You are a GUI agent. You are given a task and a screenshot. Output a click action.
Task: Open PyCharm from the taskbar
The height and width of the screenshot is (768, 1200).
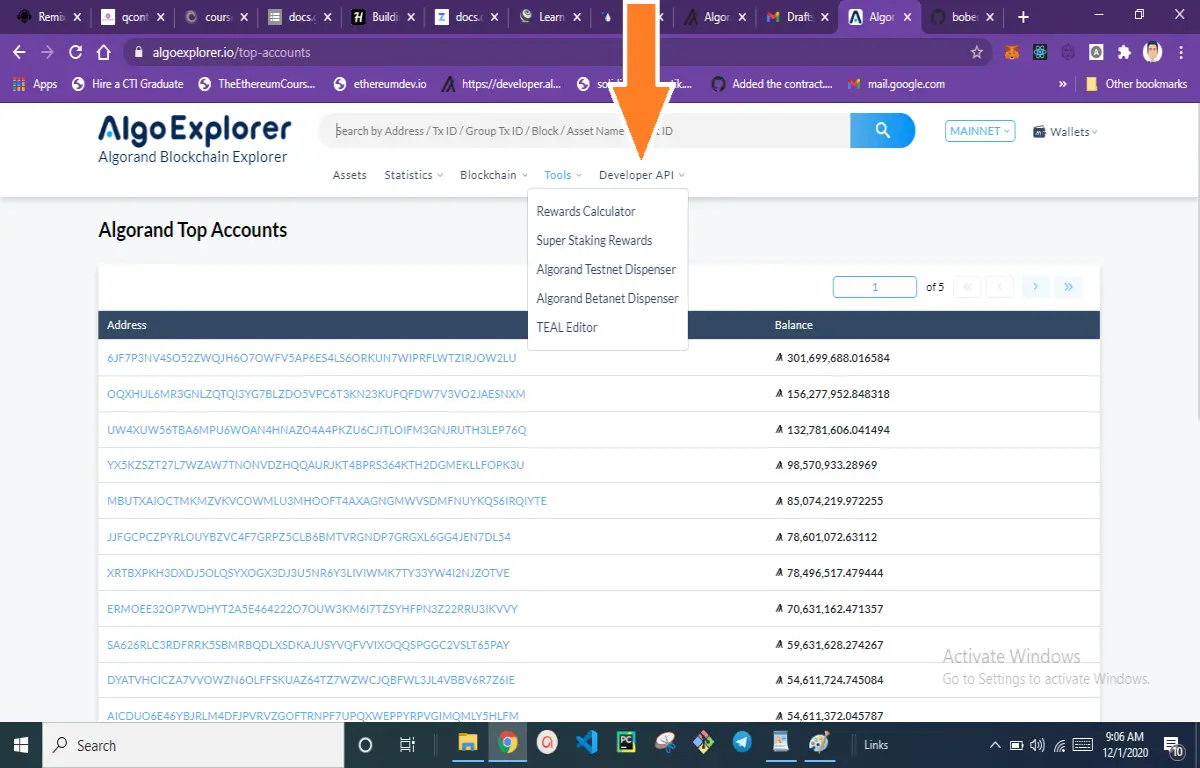[626, 744]
